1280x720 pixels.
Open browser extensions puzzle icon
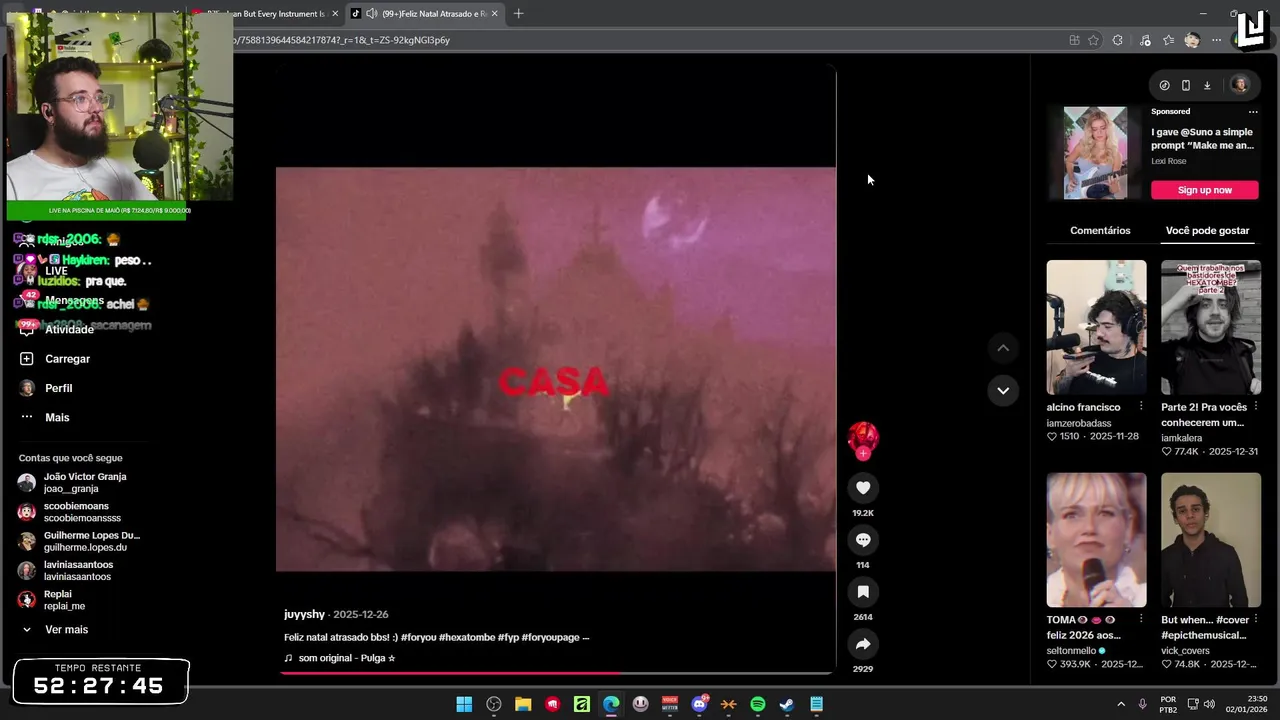(1118, 40)
